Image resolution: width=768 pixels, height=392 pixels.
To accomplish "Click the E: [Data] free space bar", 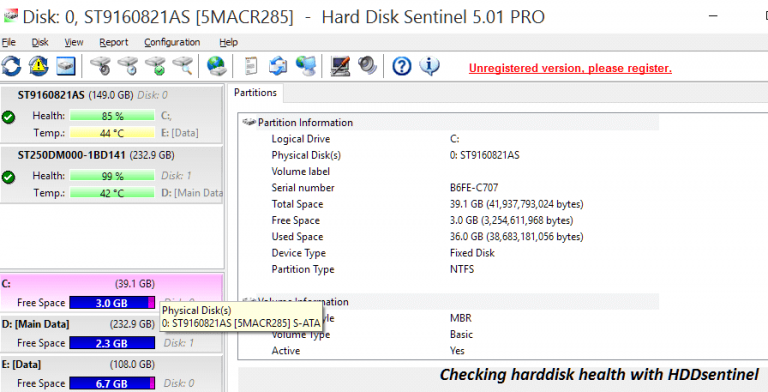I will 112,383.
